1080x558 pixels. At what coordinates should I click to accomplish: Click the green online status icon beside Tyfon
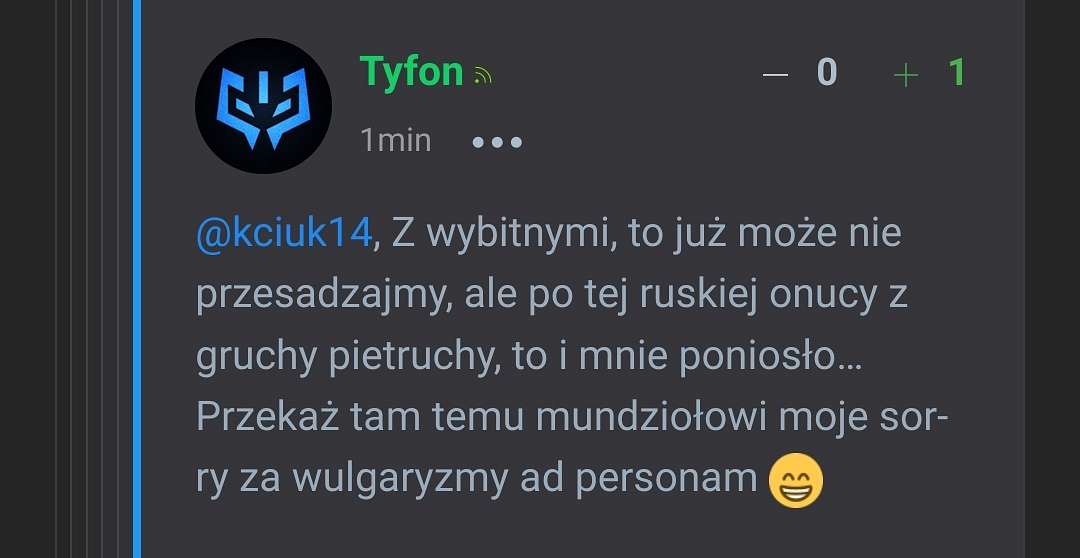click(x=484, y=75)
